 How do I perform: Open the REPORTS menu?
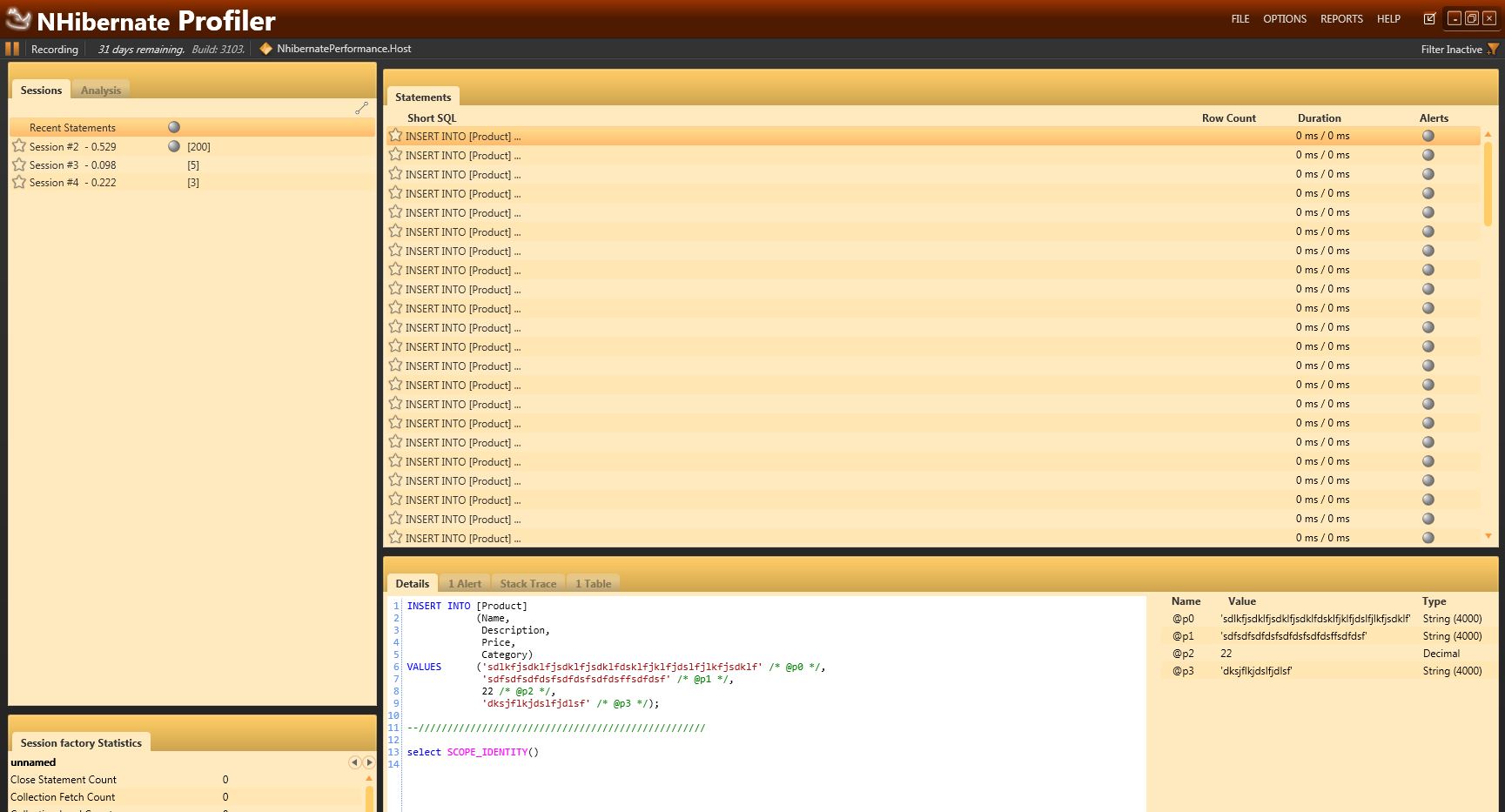coord(1341,19)
